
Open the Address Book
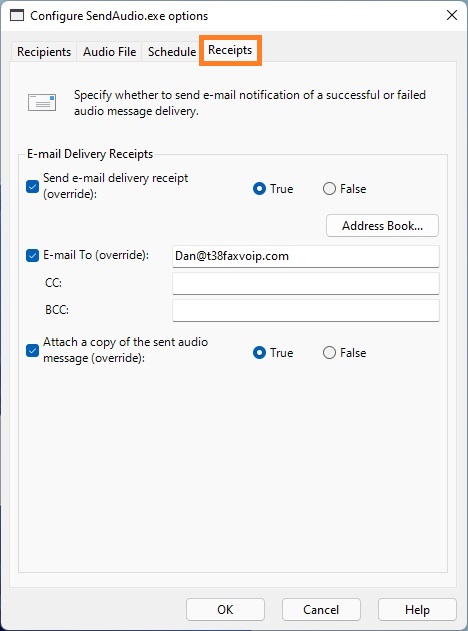[x=382, y=225]
